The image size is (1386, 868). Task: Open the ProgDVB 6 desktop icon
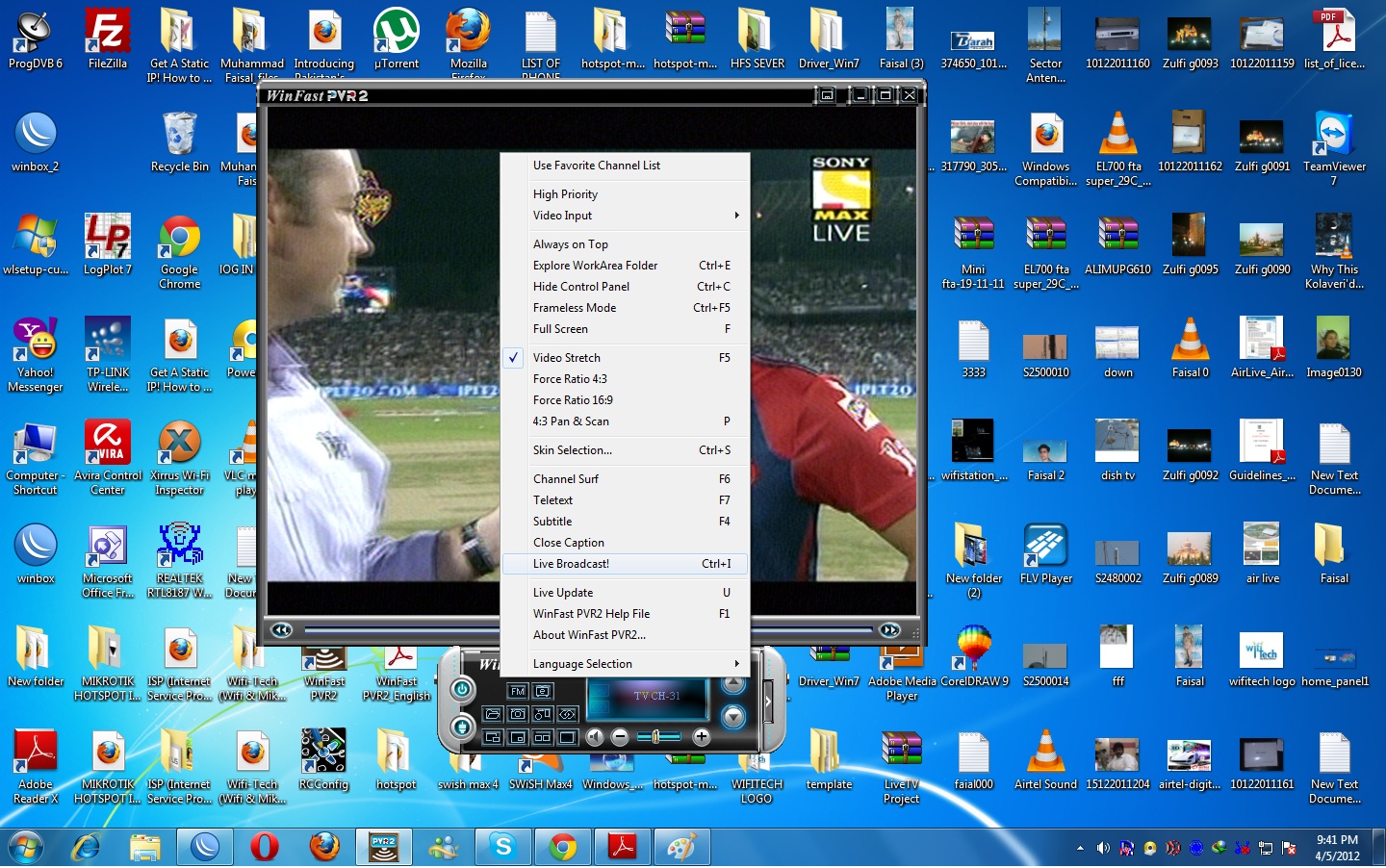[x=36, y=40]
